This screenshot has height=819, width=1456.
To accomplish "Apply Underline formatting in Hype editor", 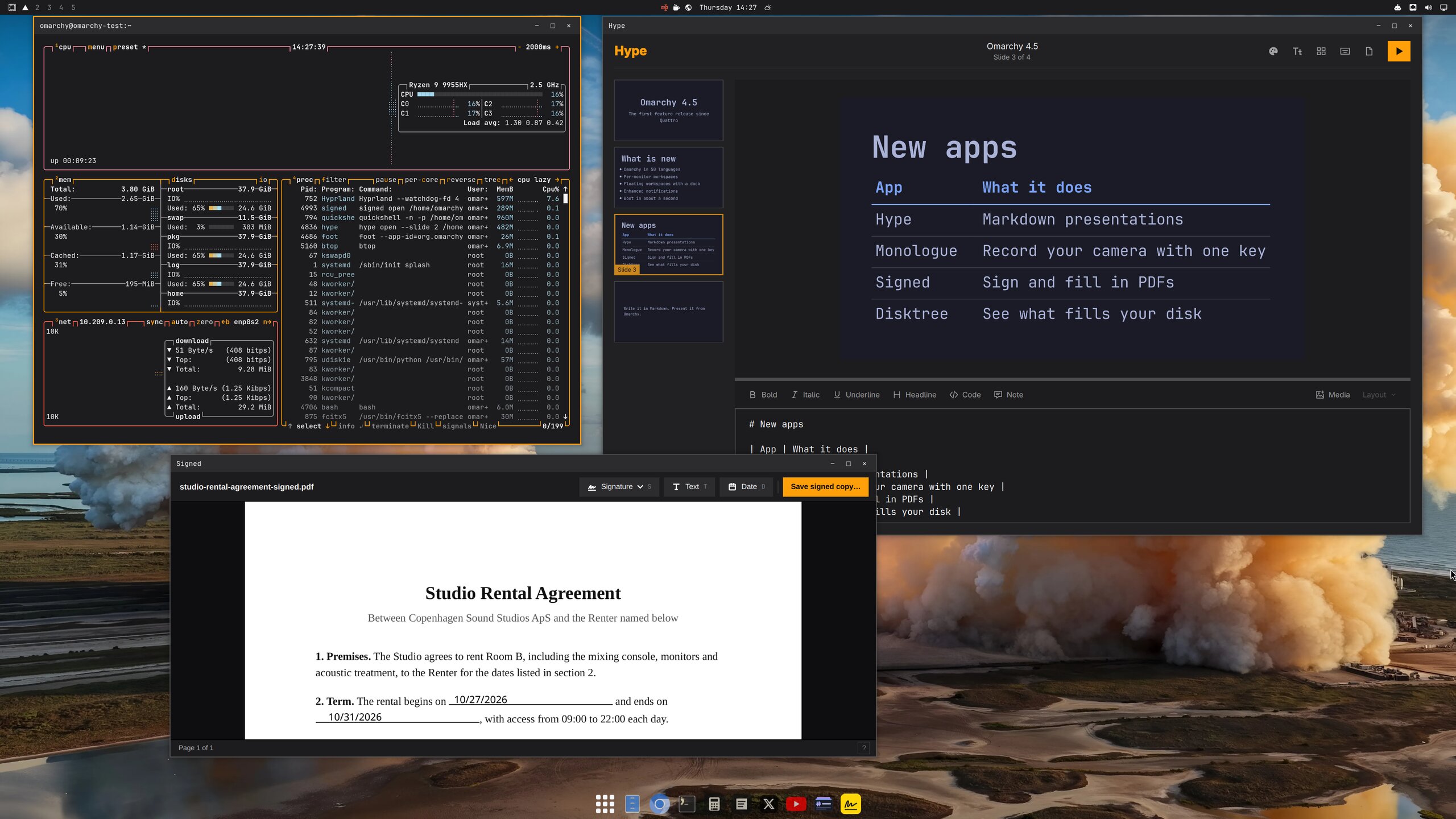I will pos(857,395).
